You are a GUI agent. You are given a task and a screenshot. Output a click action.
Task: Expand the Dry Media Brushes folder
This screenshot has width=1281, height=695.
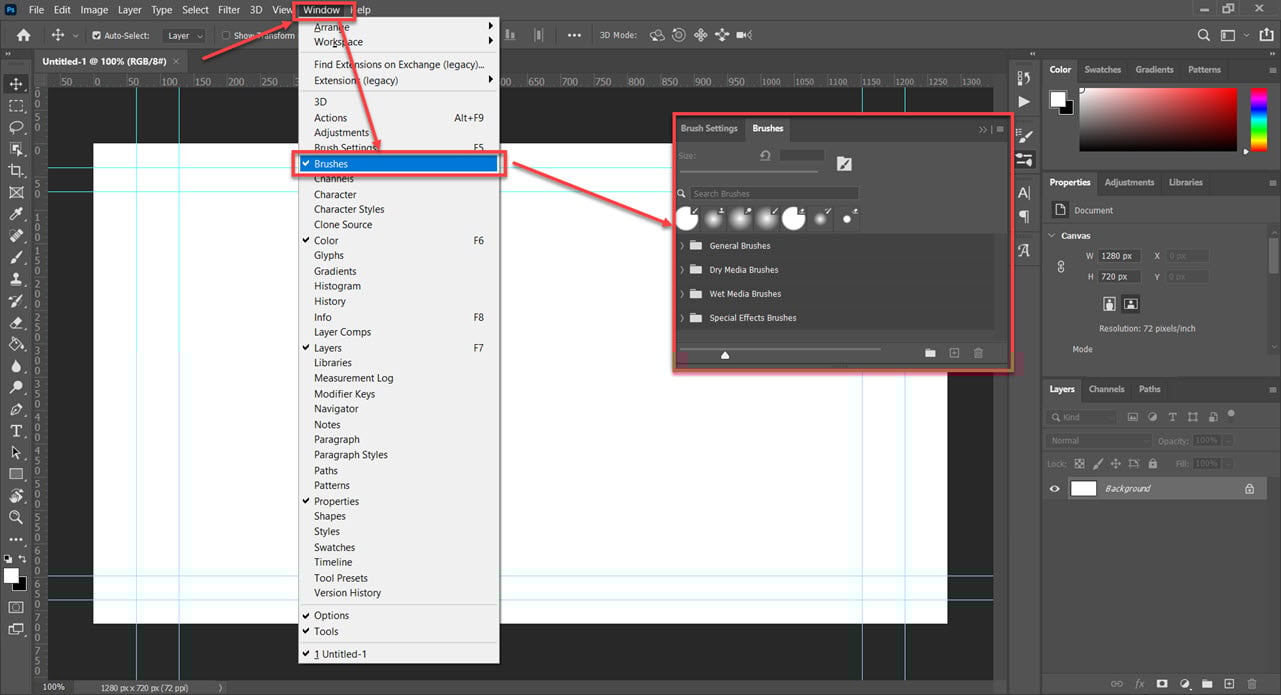click(682, 270)
